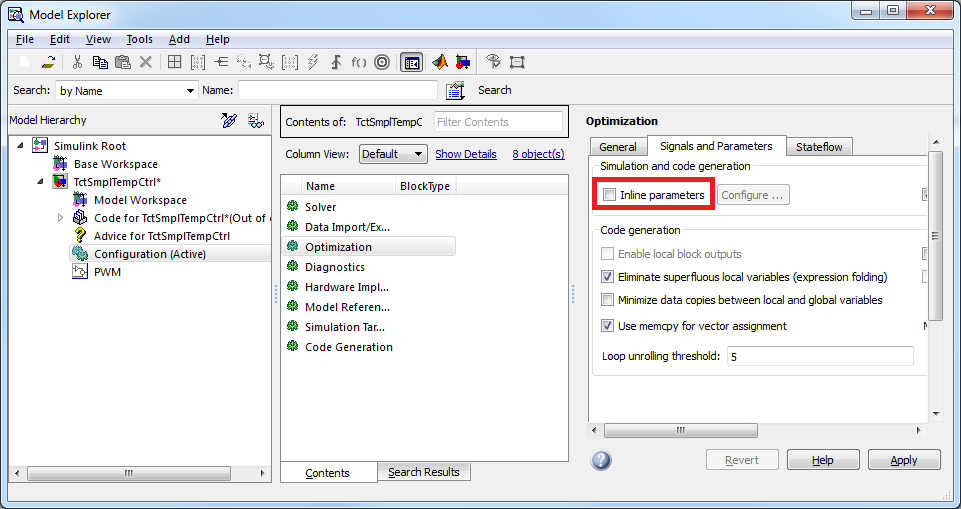Click the Cut scissors icon
961x509 pixels.
click(x=77, y=62)
